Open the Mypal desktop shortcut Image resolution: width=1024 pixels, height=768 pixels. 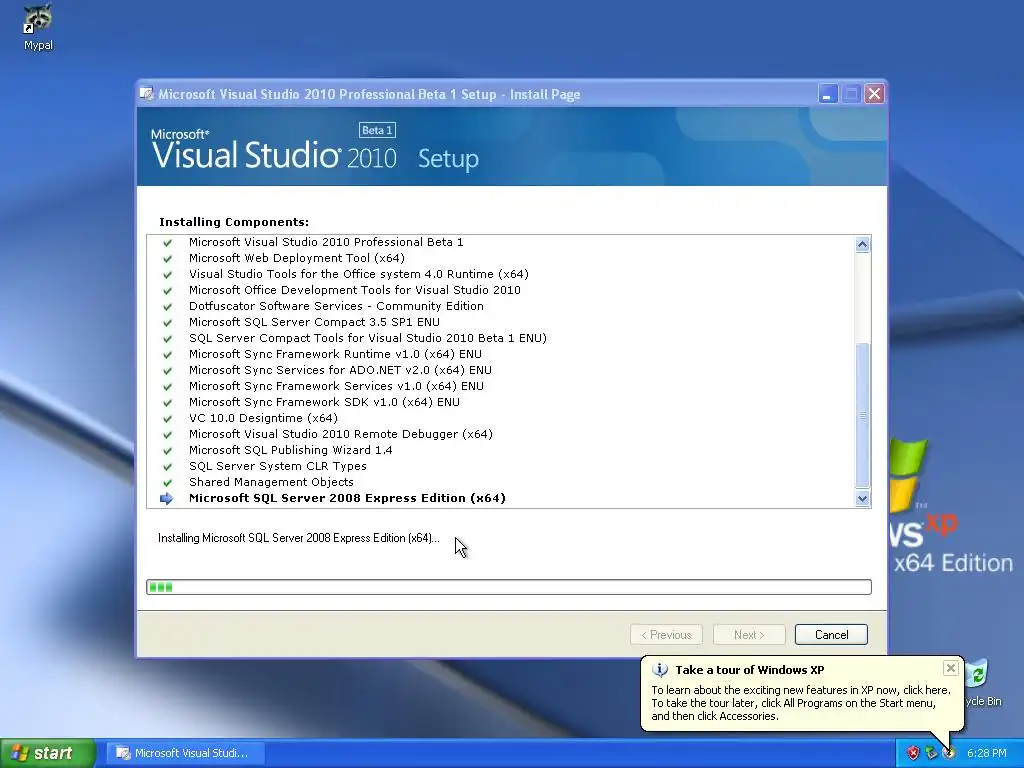(38, 27)
